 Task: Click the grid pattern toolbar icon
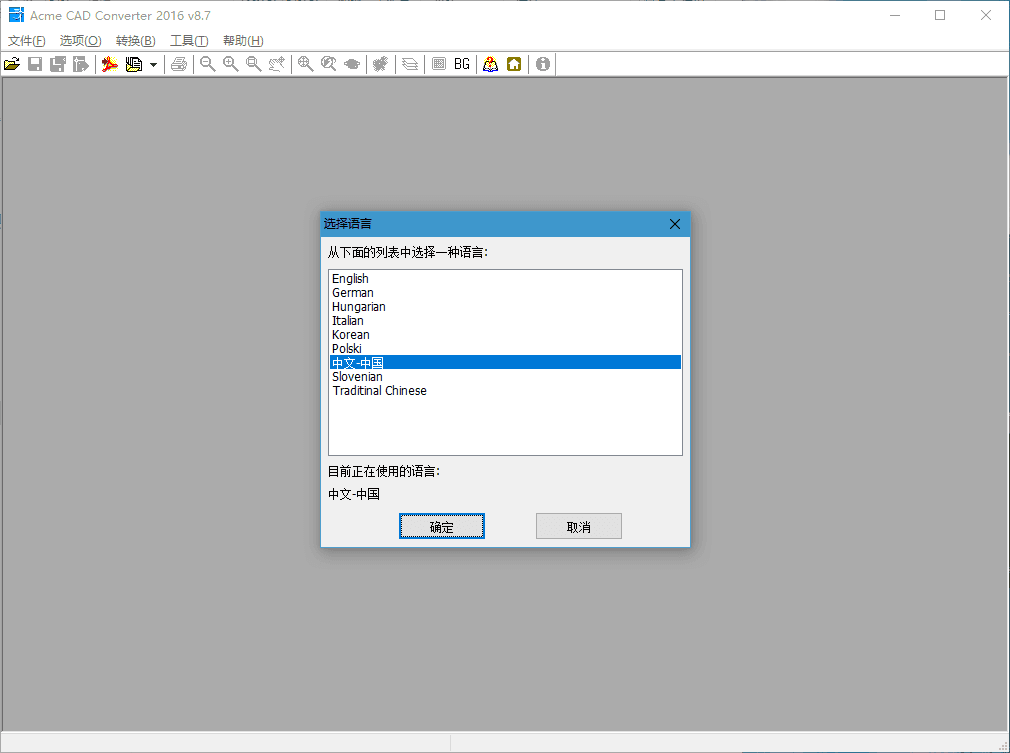pos(439,64)
